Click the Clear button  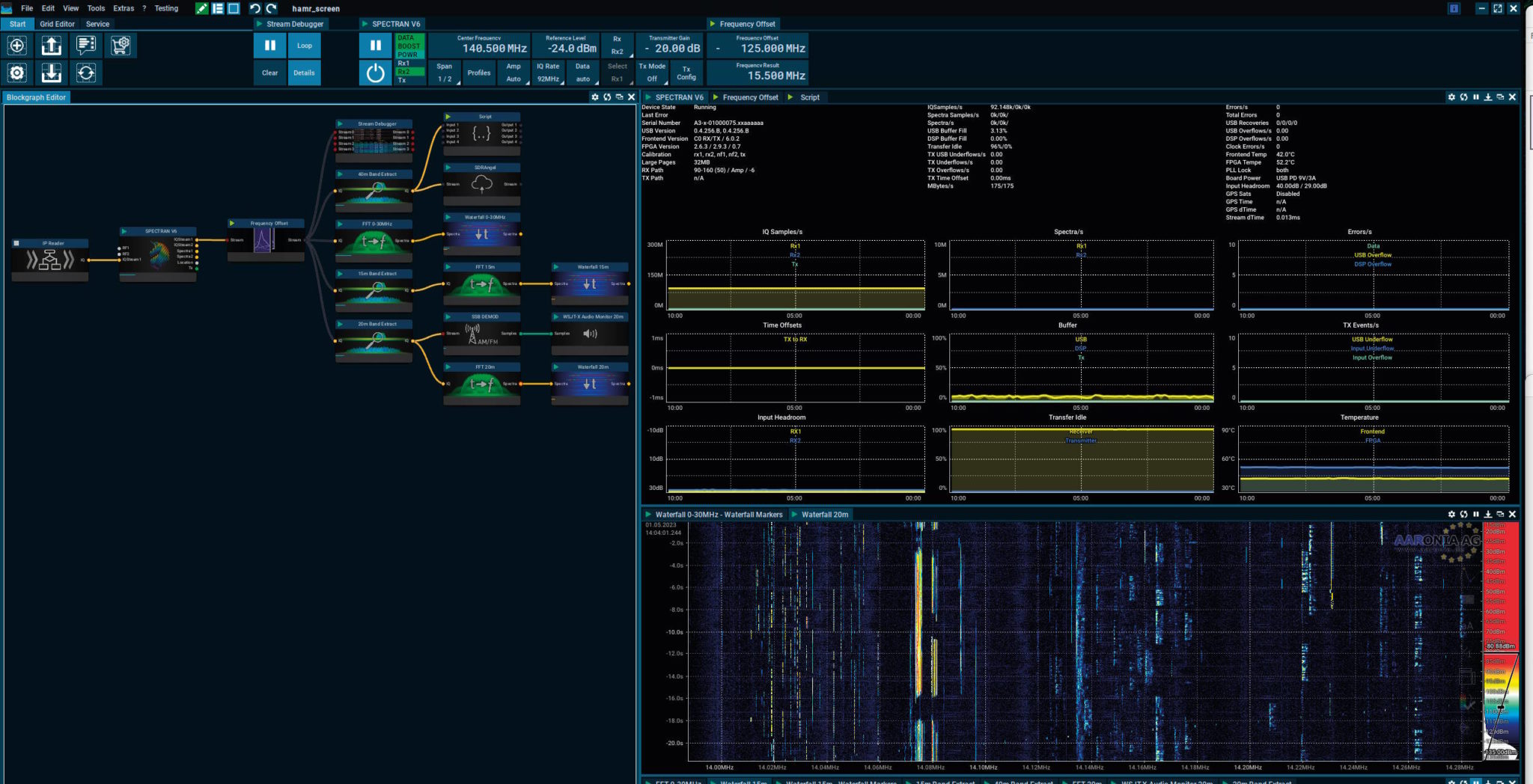point(269,73)
